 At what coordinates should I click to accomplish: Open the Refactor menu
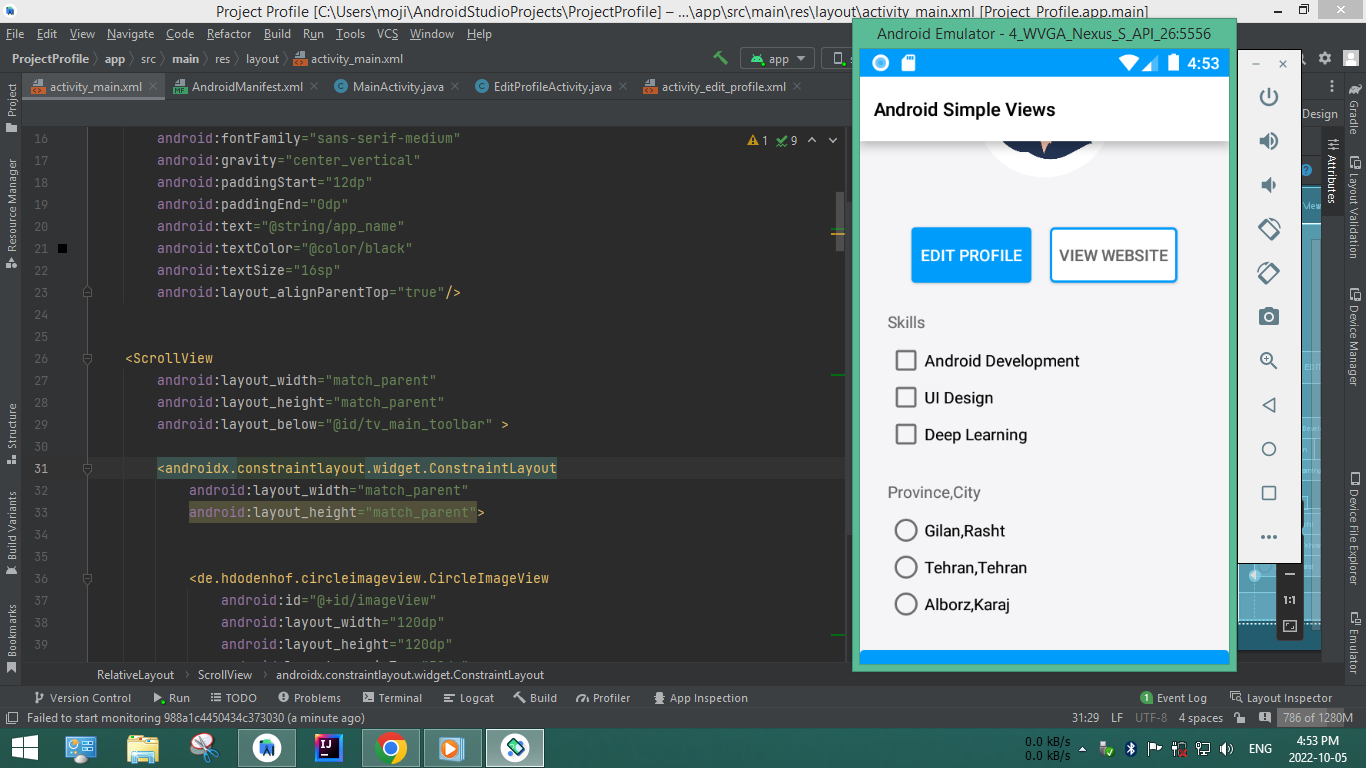click(229, 34)
